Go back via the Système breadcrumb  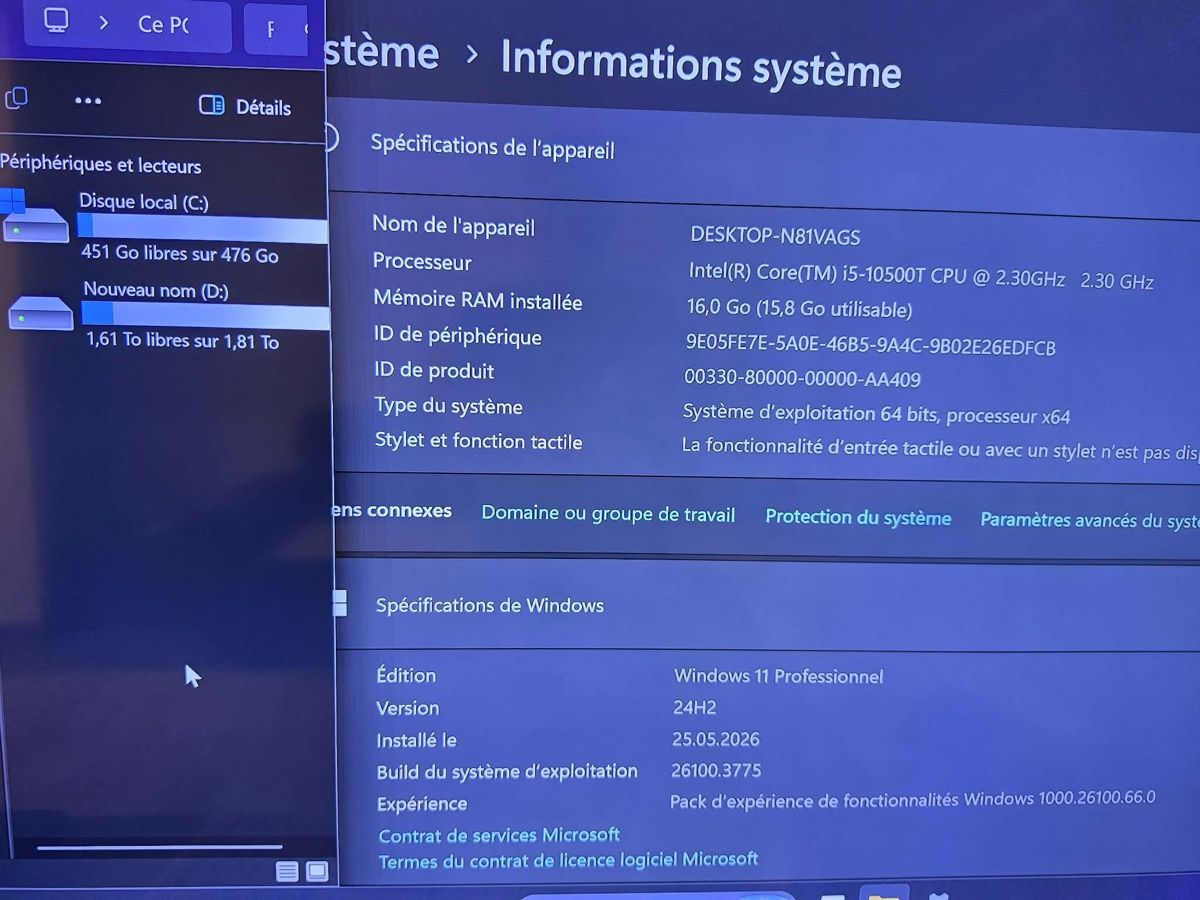(382, 51)
